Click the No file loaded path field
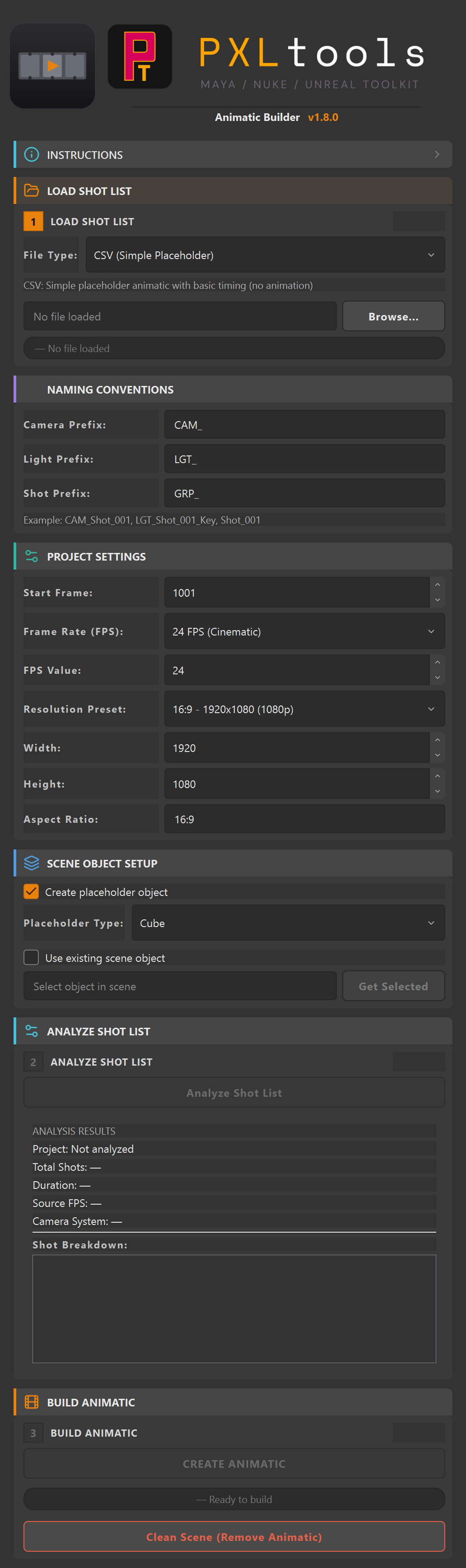The width and height of the screenshot is (466, 1568). coord(180,316)
